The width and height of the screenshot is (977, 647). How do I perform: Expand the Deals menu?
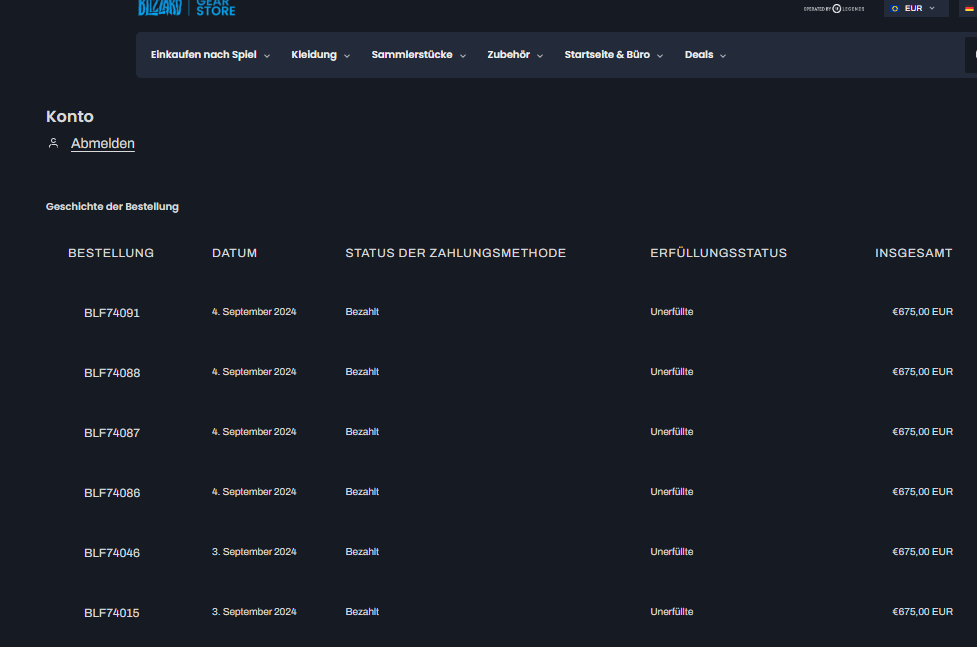point(705,55)
